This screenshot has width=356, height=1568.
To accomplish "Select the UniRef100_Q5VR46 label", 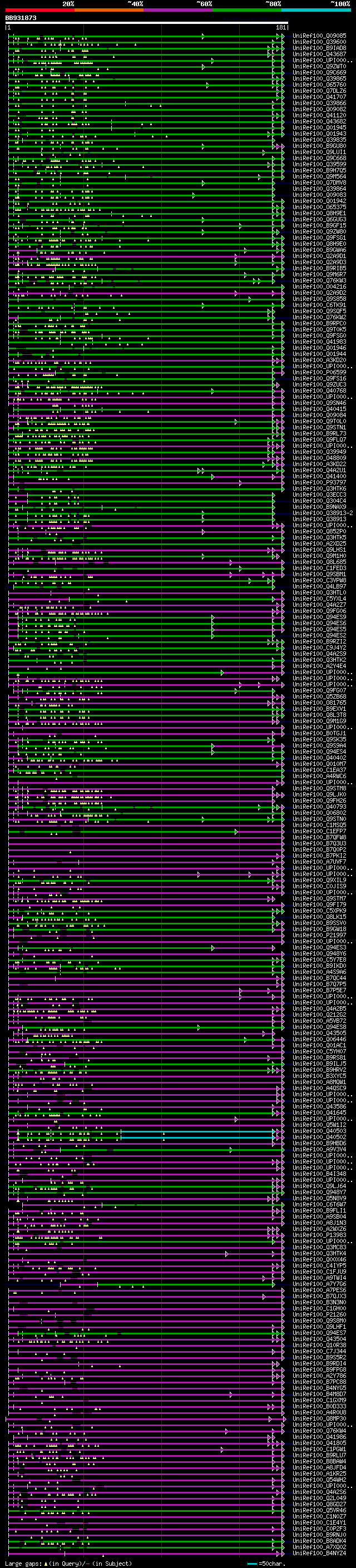I will coord(319,1510).
